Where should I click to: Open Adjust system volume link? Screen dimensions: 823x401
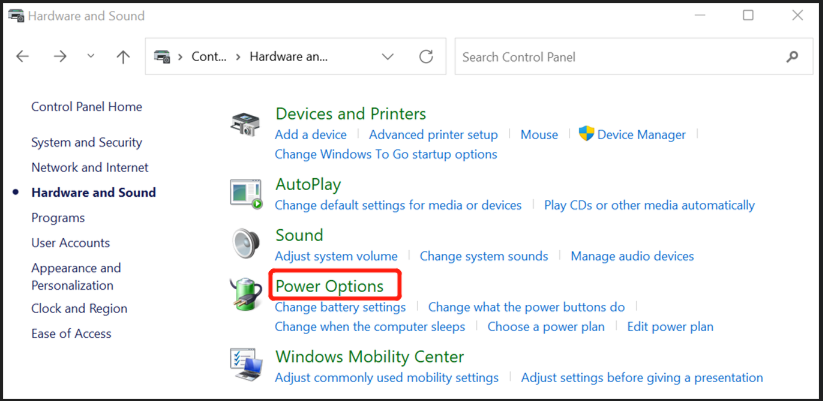(336, 256)
